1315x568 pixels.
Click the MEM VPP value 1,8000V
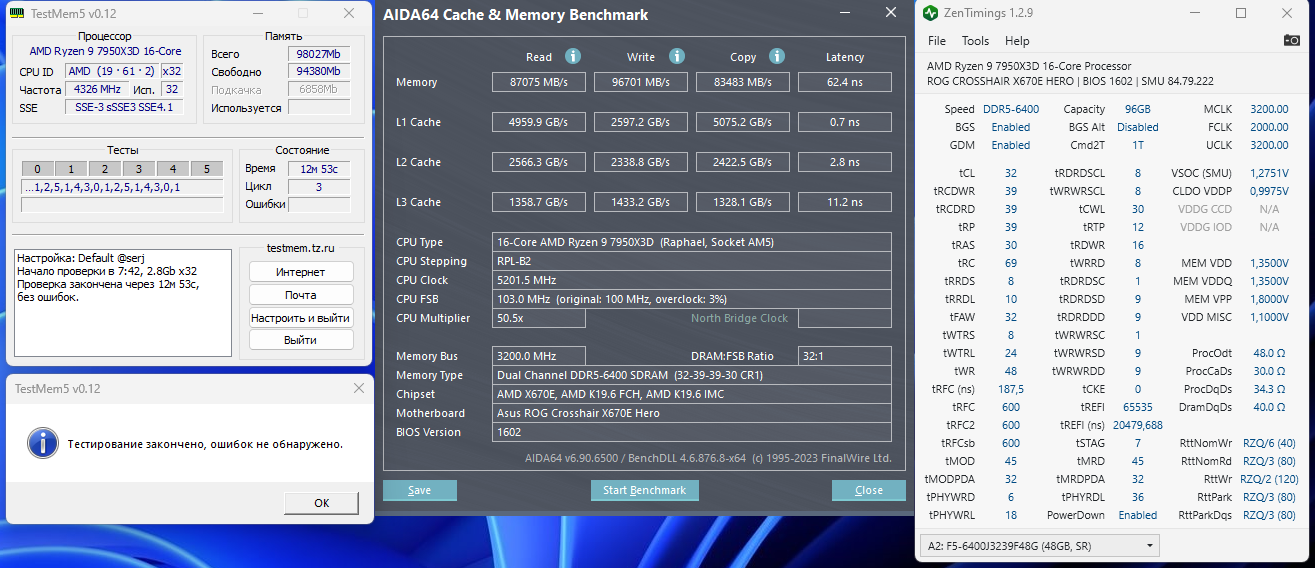click(1268, 299)
